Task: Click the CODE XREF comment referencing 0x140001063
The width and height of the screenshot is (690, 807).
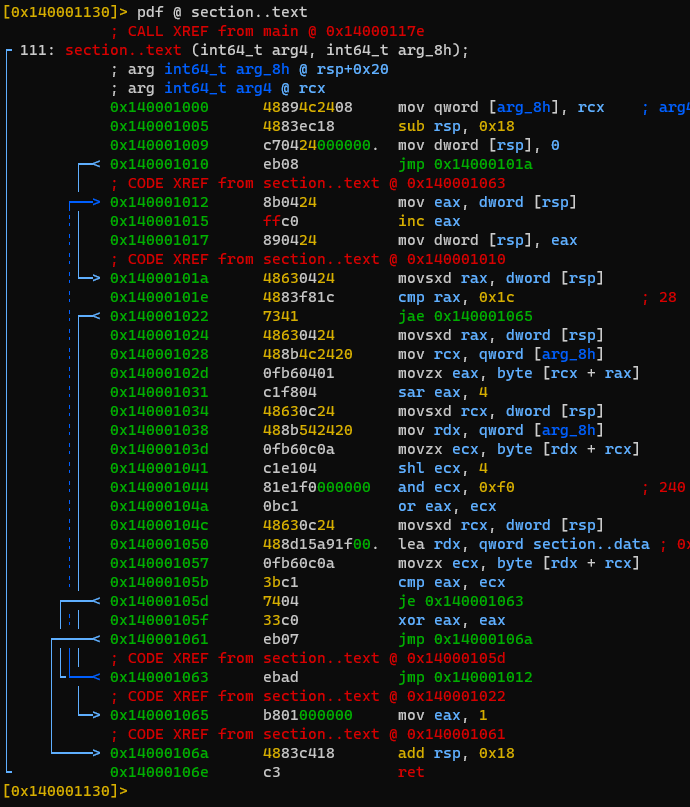Action: [x=308, y=183]
